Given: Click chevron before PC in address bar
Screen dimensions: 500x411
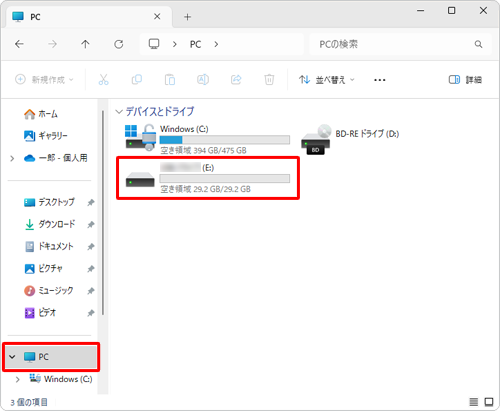Looking at the screenshot, I should coord(174,44).
